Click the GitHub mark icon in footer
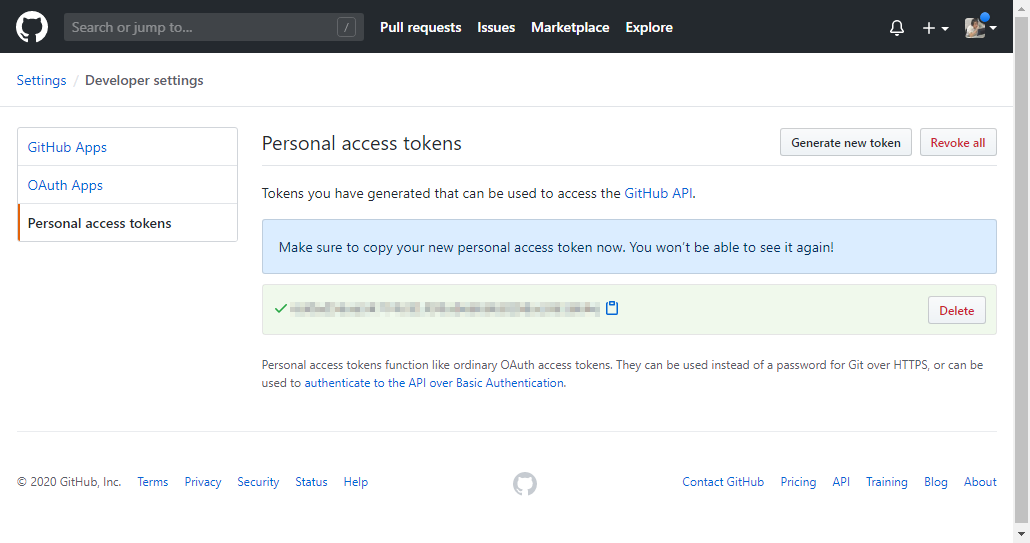The height and width of the screenshot is (543, 1030). pos(525,484)
